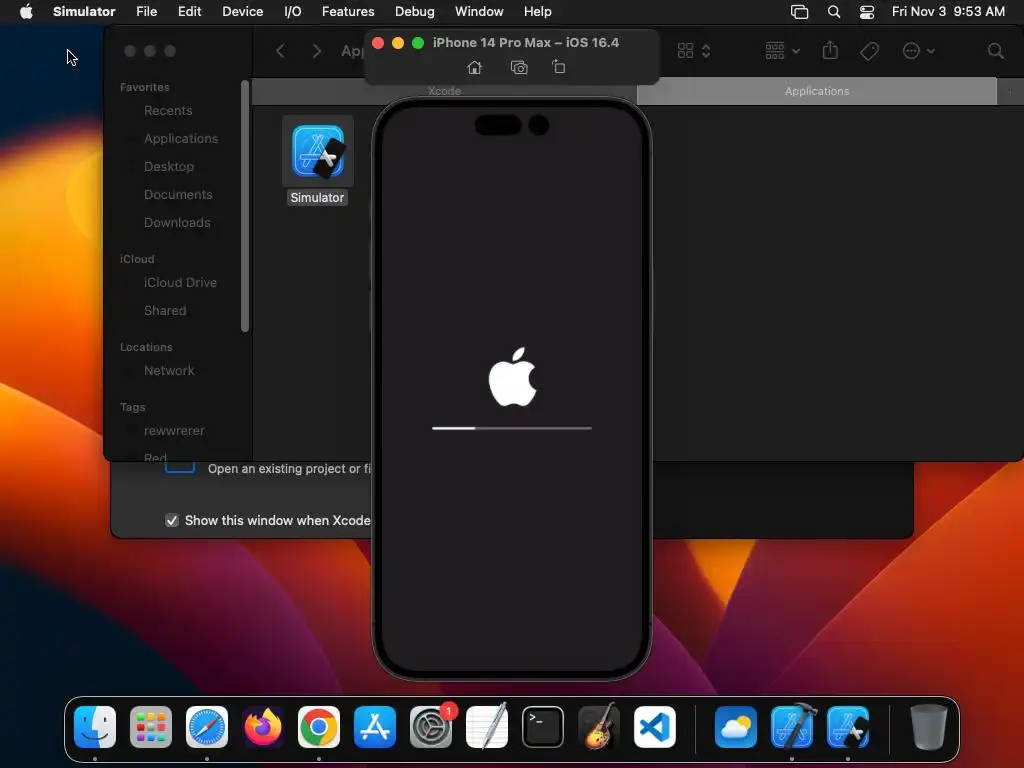Image resolution: width=1024 pixels, height=768 pixels.
Task: Open the Apple menu
Action: click(26, 12)
